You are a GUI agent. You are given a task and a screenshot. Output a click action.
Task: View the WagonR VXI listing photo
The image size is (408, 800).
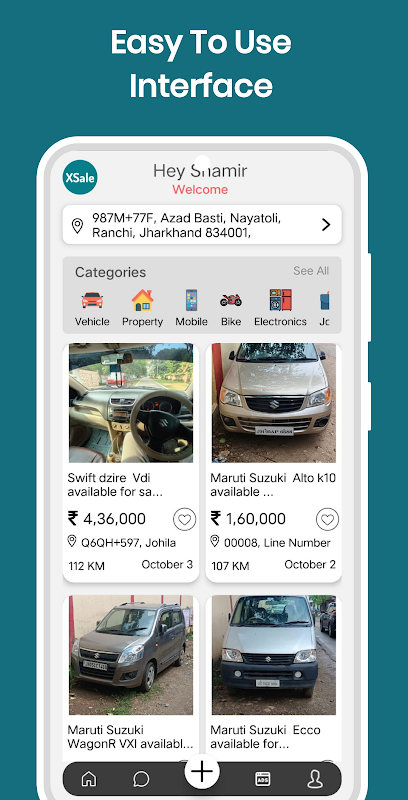click(131, 655)
